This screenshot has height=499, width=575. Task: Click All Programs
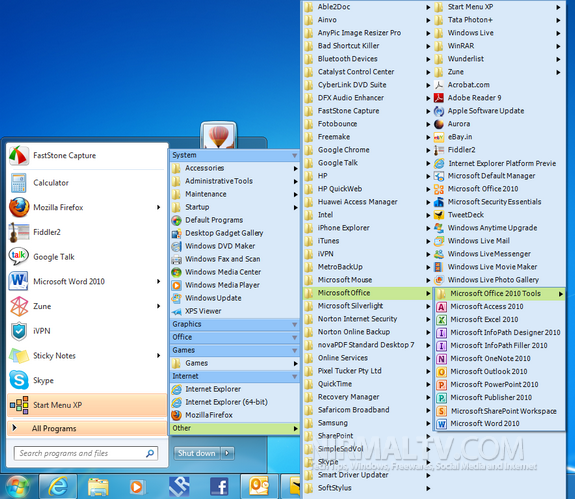tap(87, 428)
